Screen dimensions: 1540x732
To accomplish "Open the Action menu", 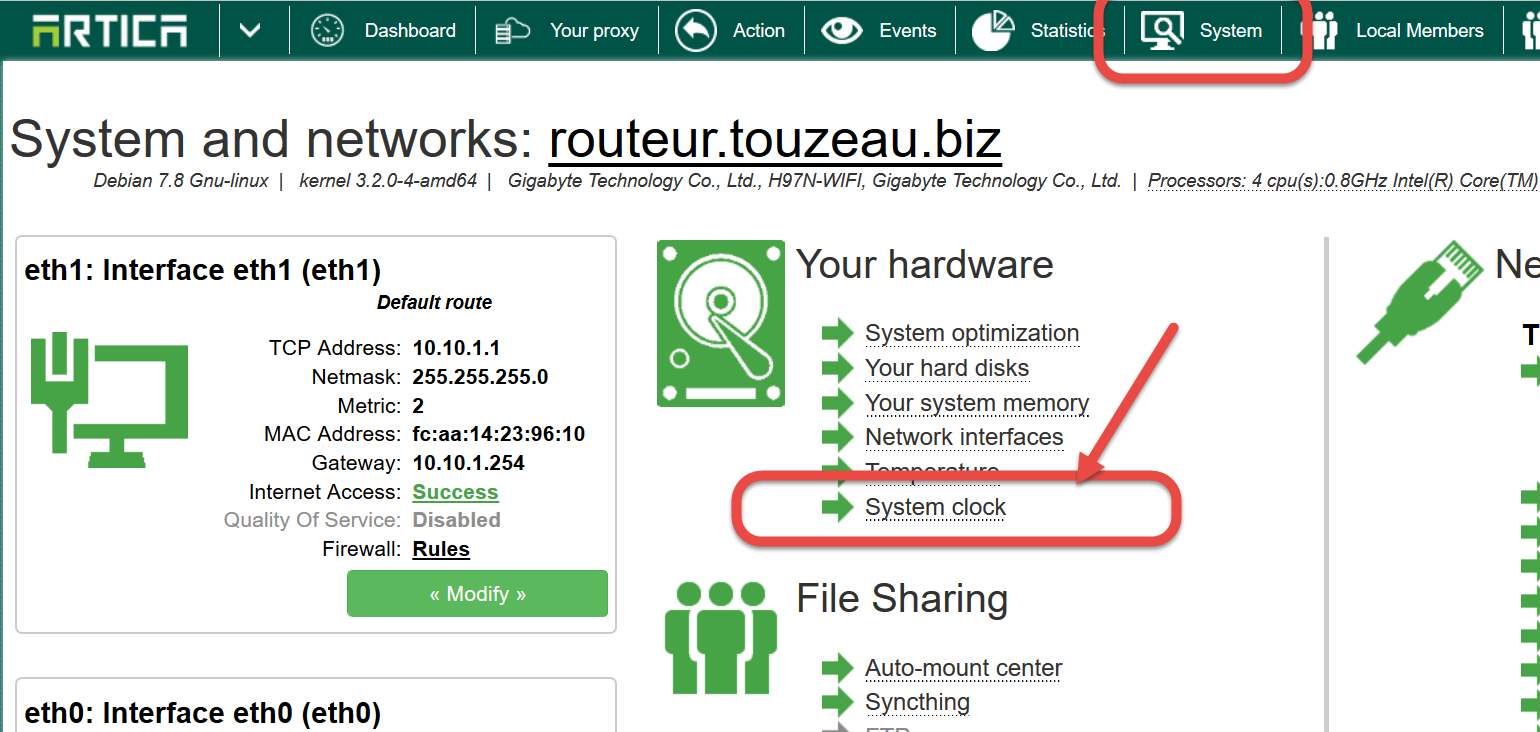I will coord(758,31).
